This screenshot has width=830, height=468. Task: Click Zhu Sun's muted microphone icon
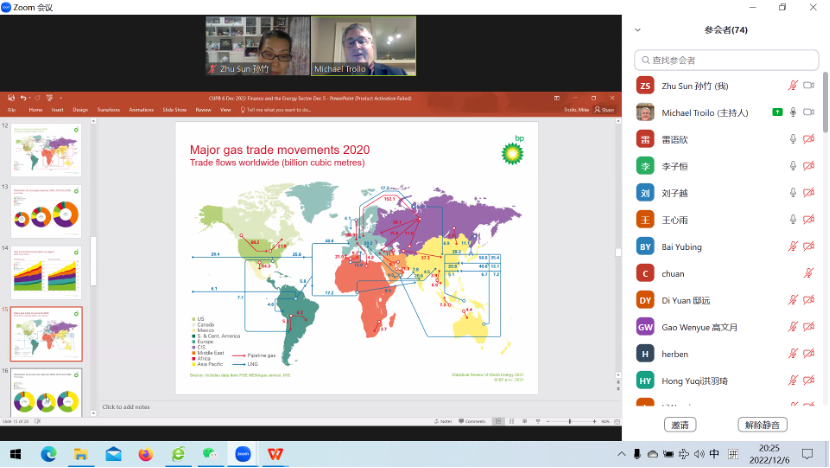pyautogui.click(x=793, y=86)
